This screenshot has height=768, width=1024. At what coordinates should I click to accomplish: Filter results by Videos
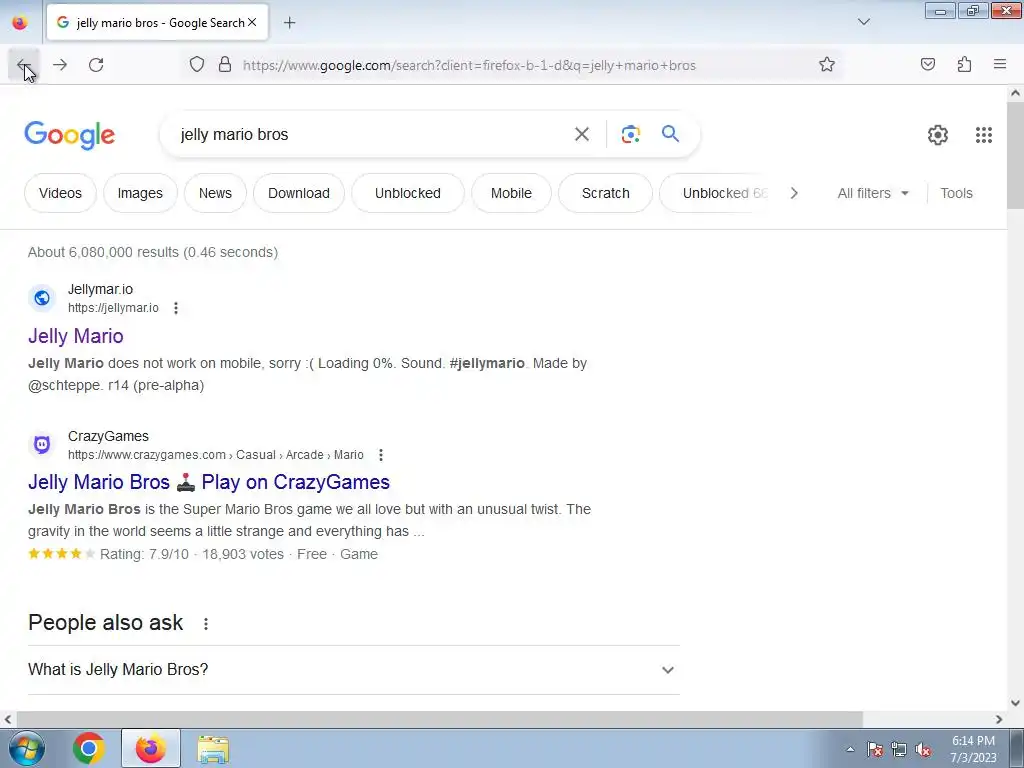click(x=60, y=193)
